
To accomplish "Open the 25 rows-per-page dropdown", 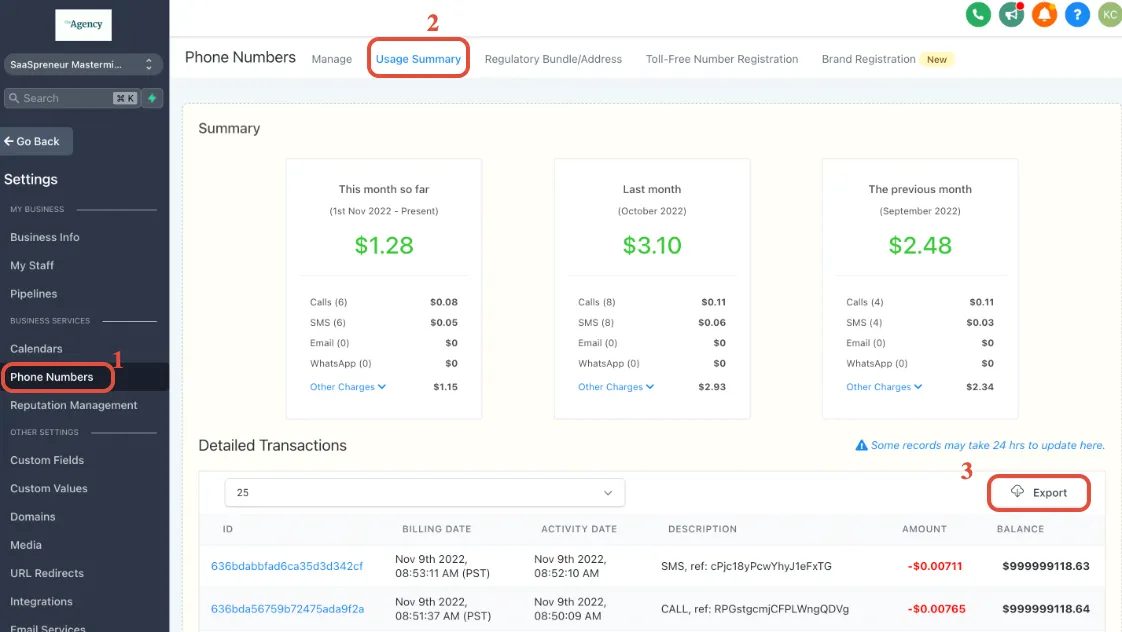I will point(424,492).
